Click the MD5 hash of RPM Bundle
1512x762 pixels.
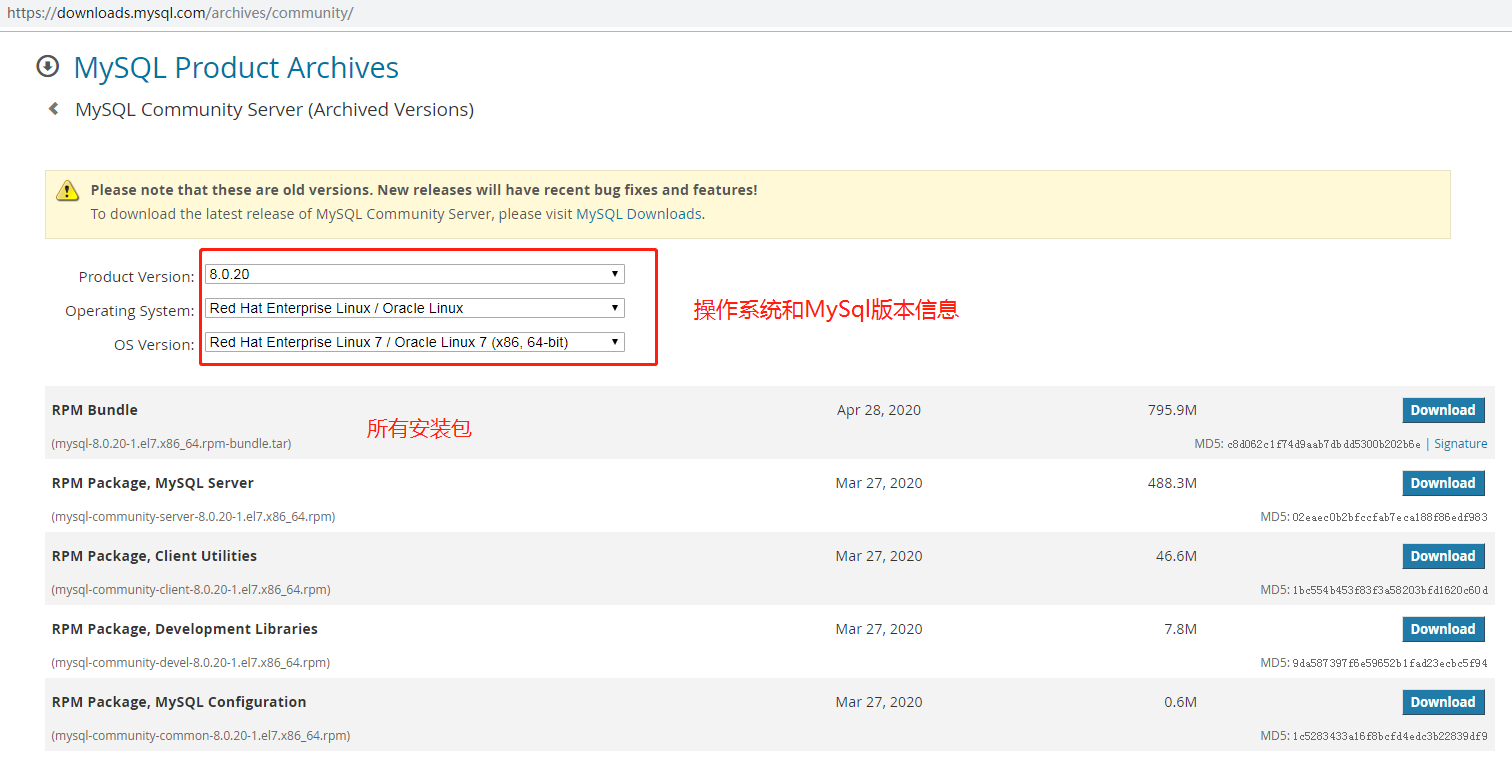(x=1324, y=444)
